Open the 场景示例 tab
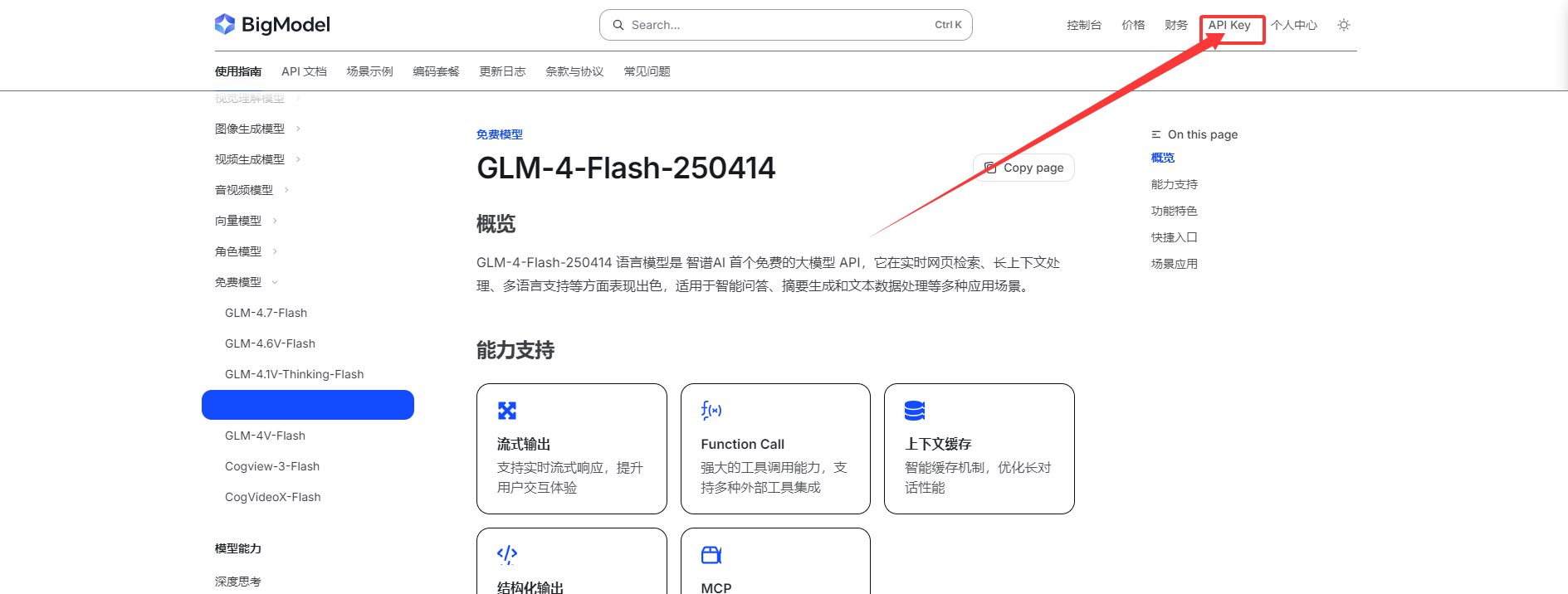Image resolution: width=1568 pixels, height=594 pixels. click(x=369, y=71)
